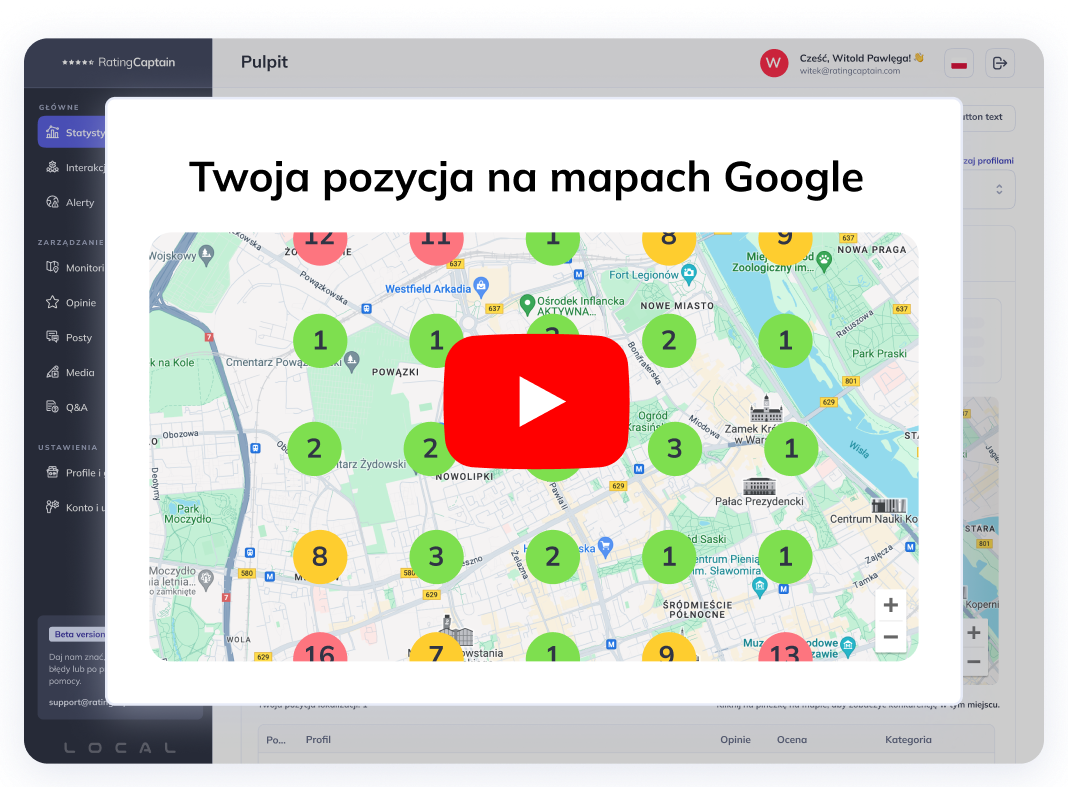Click the Fort Legionów camera icon

689,273
